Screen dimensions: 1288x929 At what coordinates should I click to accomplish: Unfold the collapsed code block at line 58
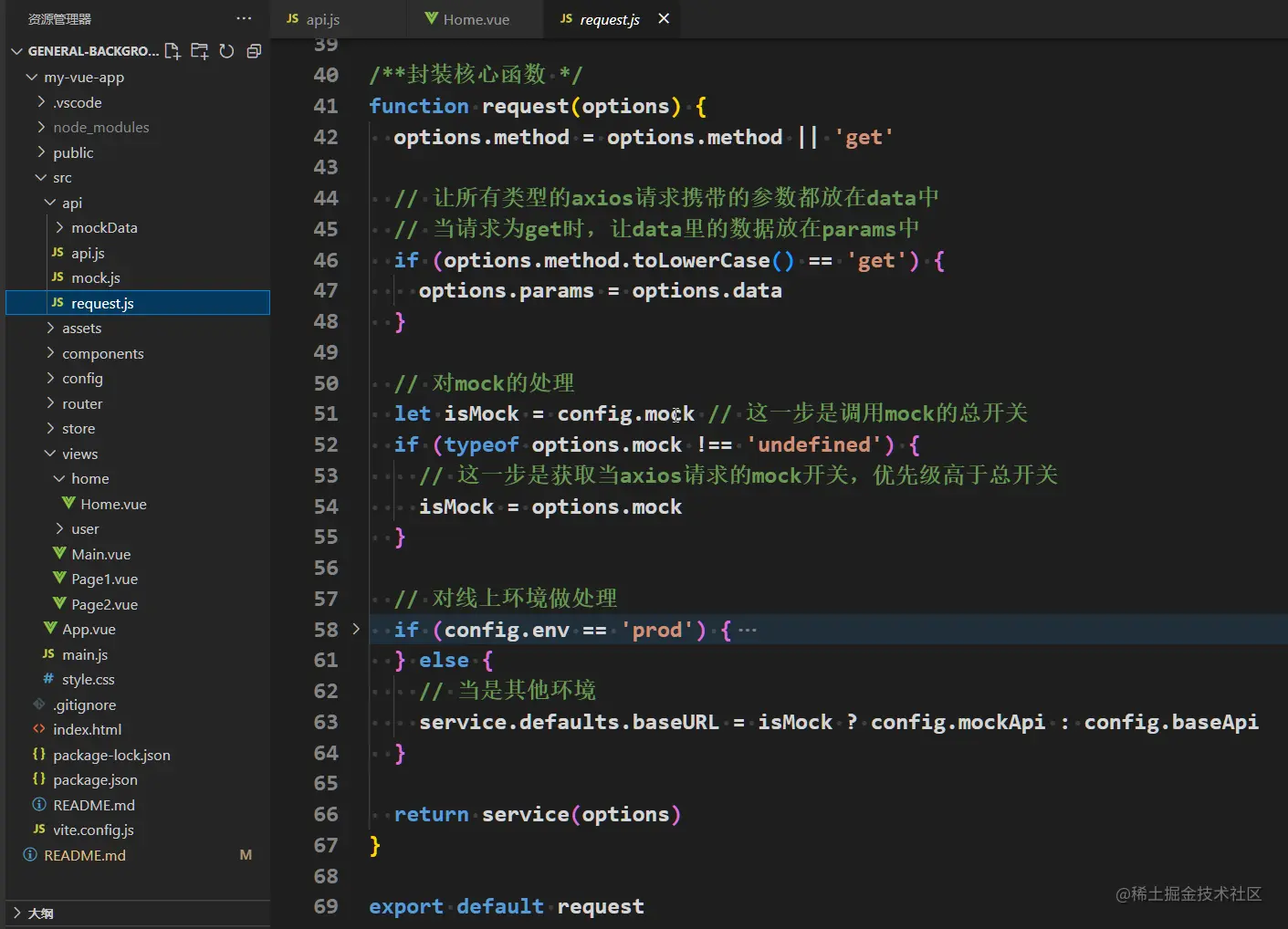356,629
